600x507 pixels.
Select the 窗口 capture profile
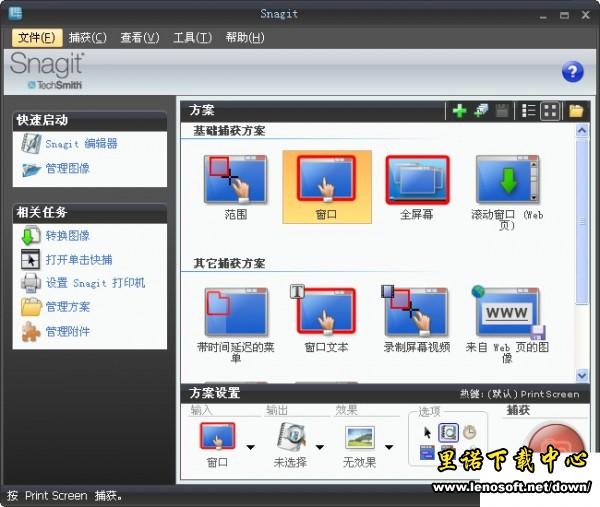327,187
